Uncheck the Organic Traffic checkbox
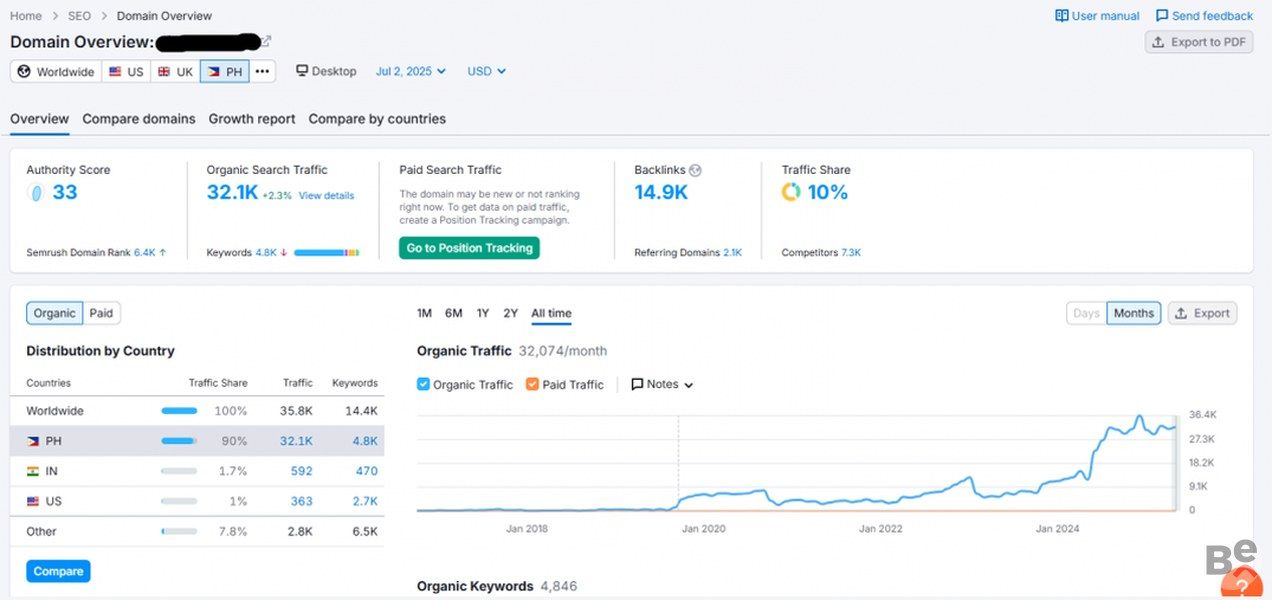The height and width of the screenshot is (600, 1272). pos(424,384)
